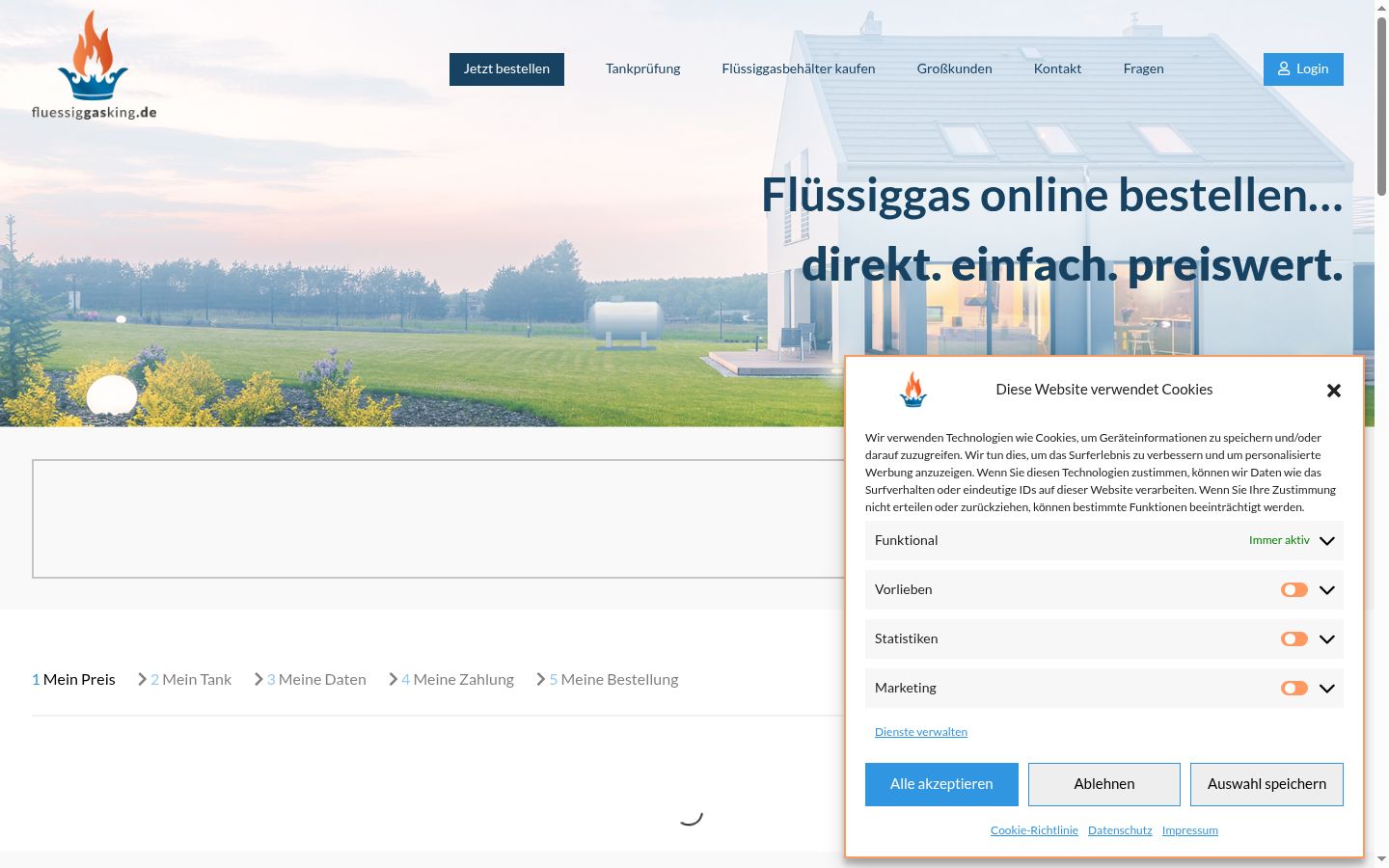Expand the Statistiken section chevron
The image size is (1389, 868).
tap(1327, 639)
